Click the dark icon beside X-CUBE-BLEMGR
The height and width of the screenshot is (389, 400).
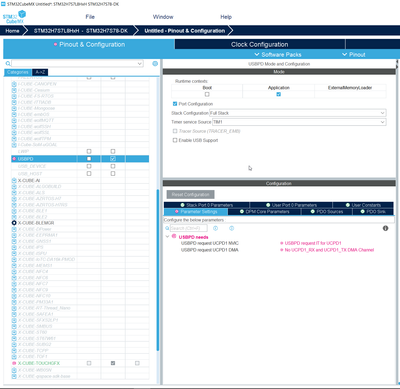click(14, 223)
